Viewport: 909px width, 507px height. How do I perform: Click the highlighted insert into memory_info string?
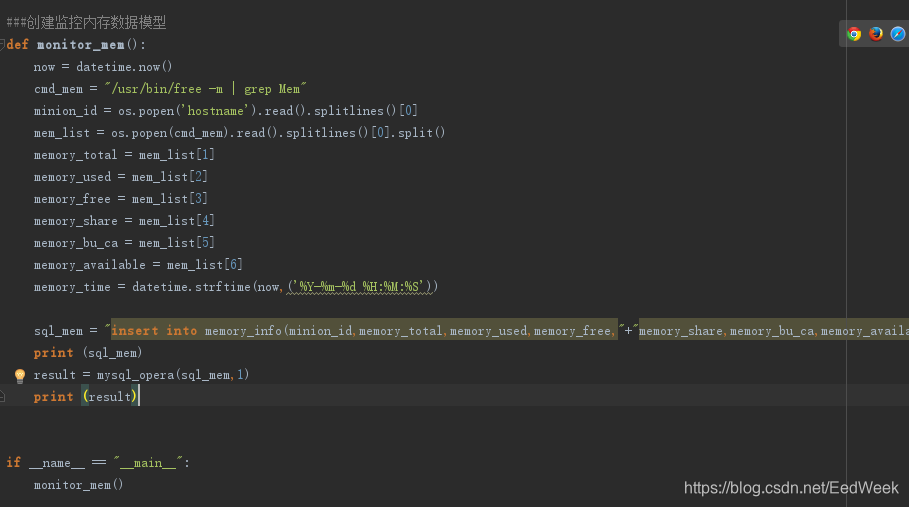pos(364,331)
